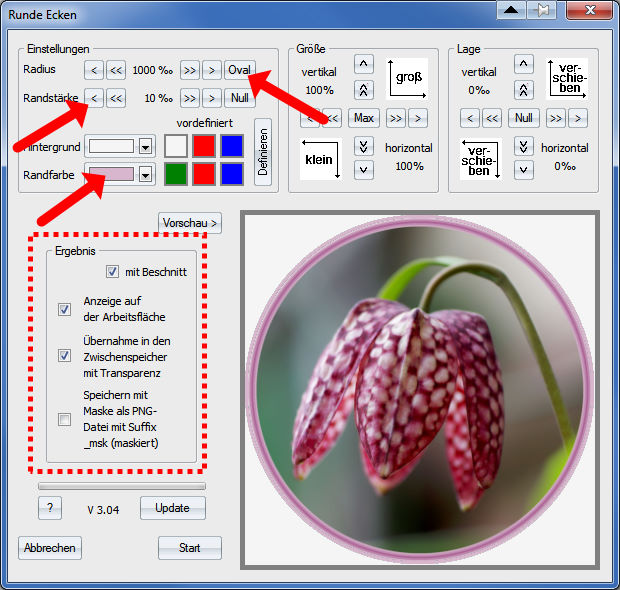
Task: Click the 'groß' enlarge size icon
Action: (x=408, y=77)
